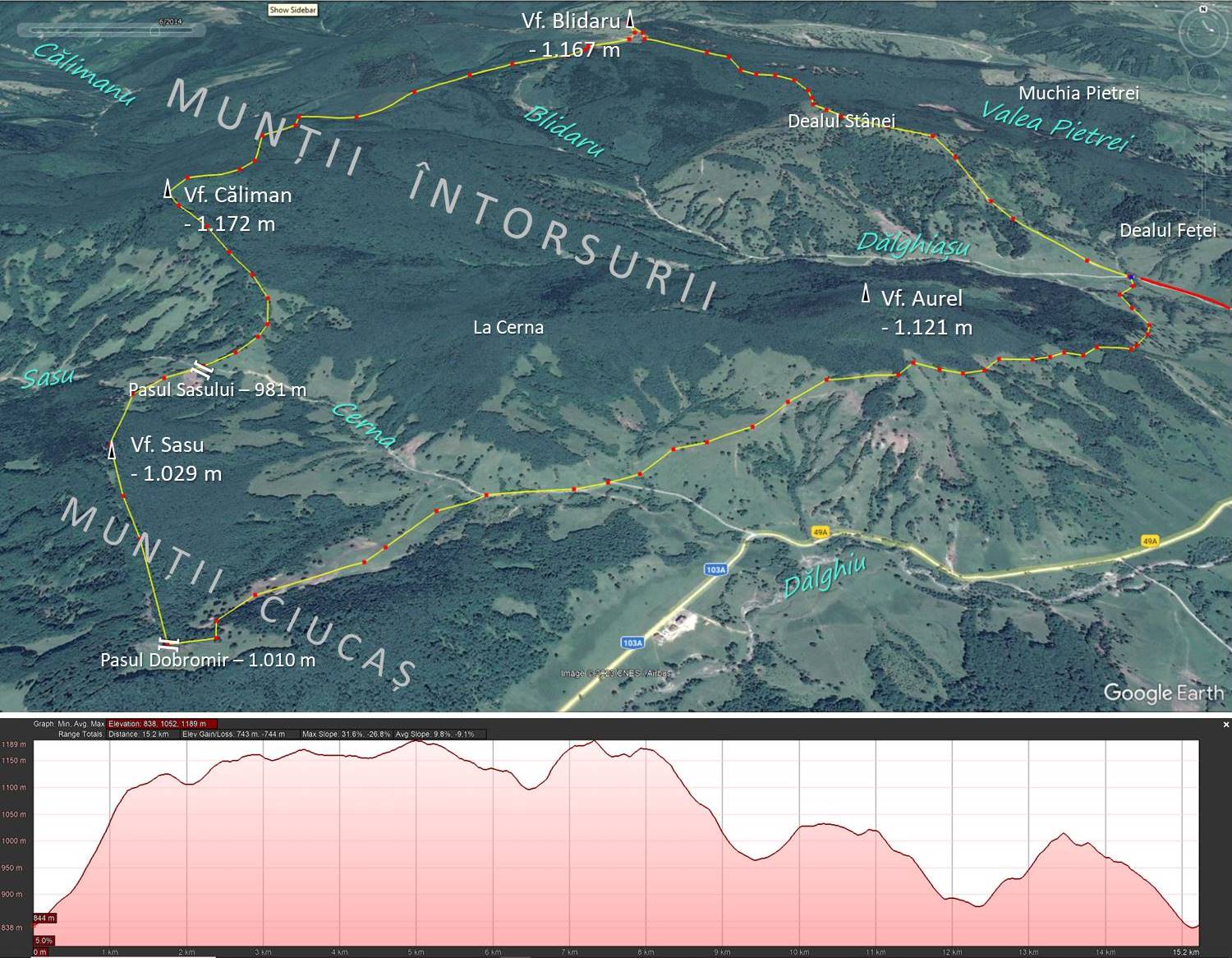Close the elevation profile panel

[1225, 725]
